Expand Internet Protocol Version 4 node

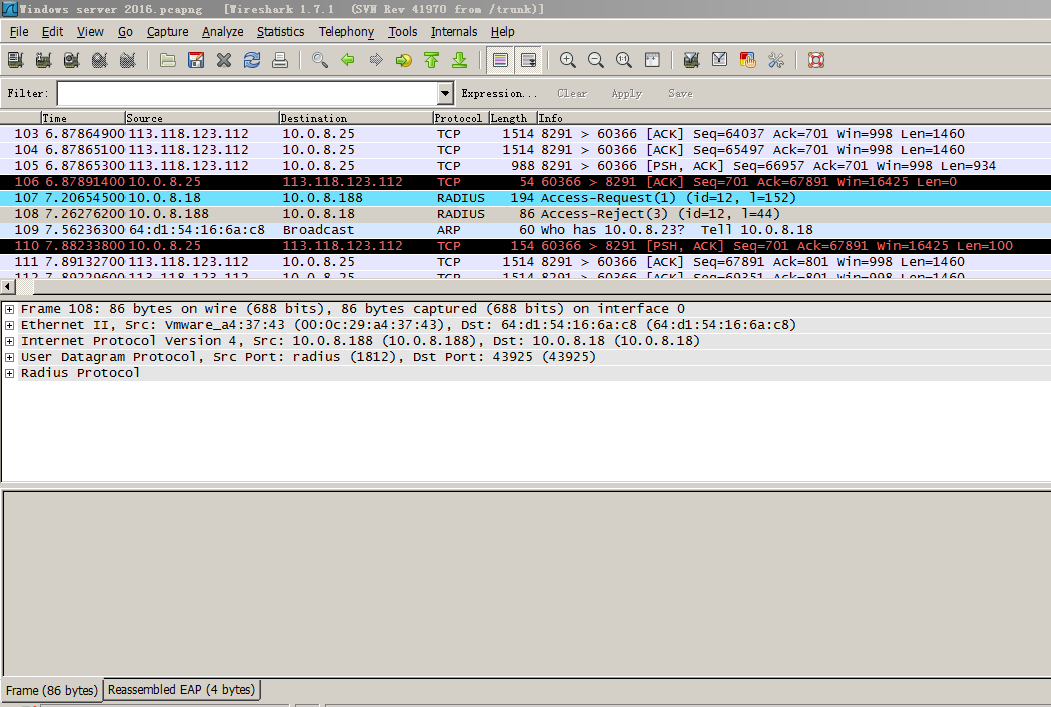[x=9, y=341]
